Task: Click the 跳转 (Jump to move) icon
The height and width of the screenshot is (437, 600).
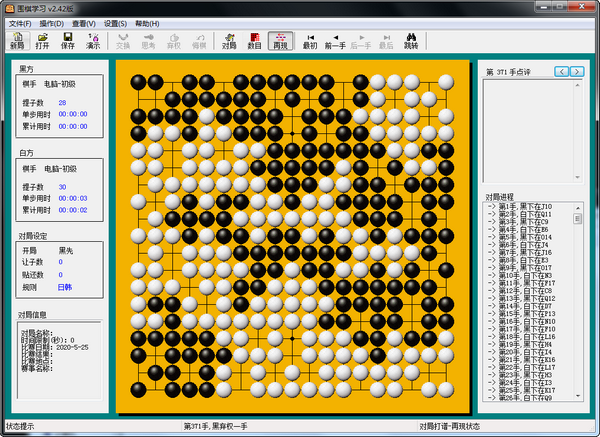Action: pyautogui.click(x=411, y=41)
